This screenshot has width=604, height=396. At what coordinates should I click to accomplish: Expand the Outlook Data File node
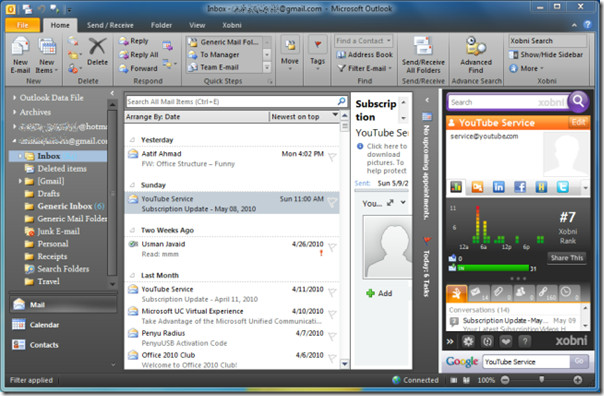(14, 97)
